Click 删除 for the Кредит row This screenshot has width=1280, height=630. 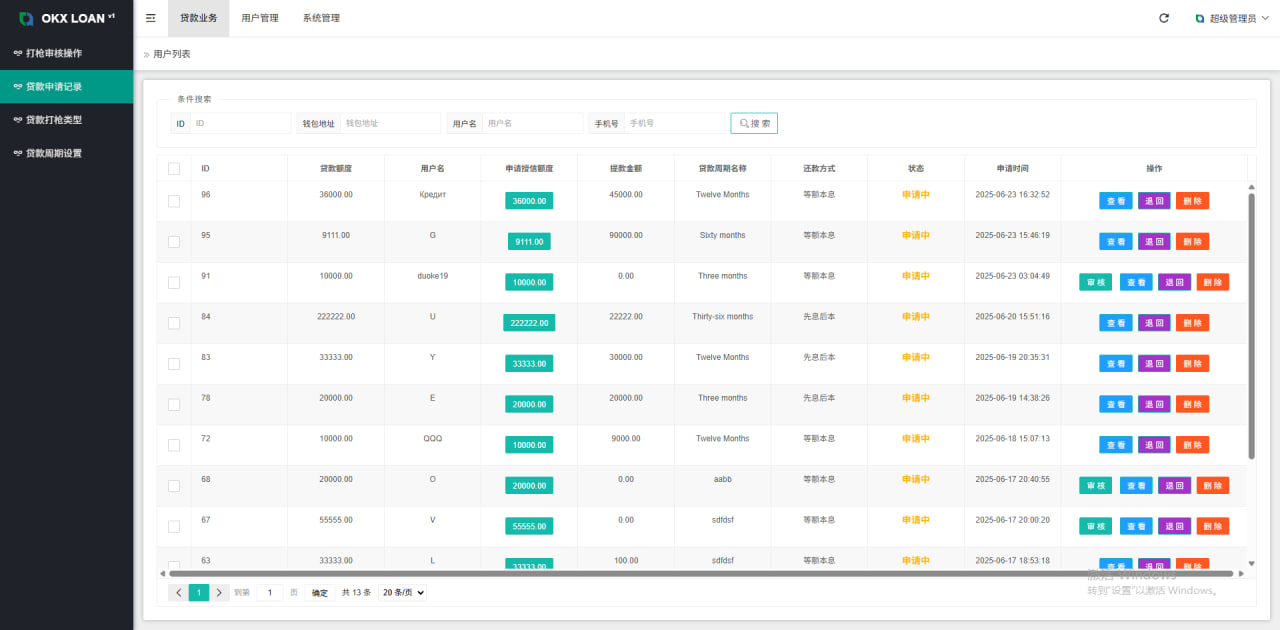point(1192,201)
